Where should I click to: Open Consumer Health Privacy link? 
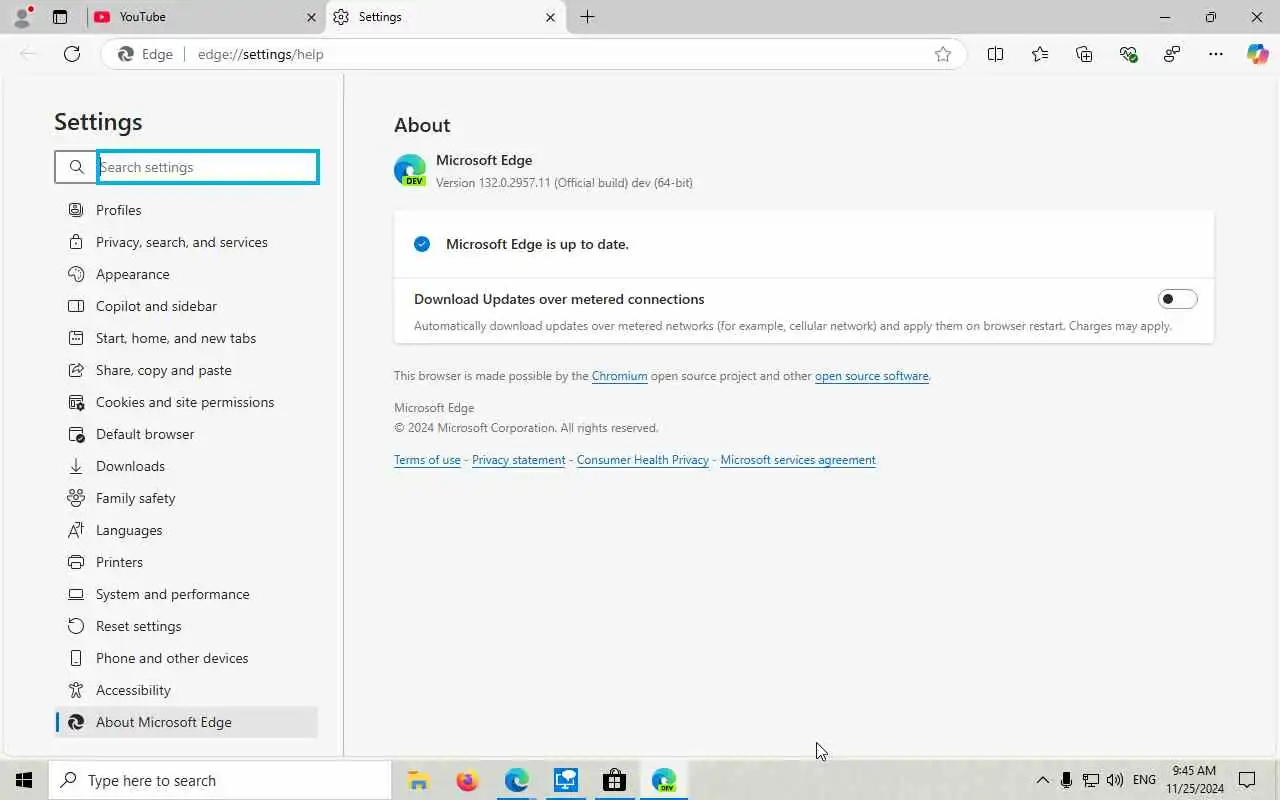642,460
